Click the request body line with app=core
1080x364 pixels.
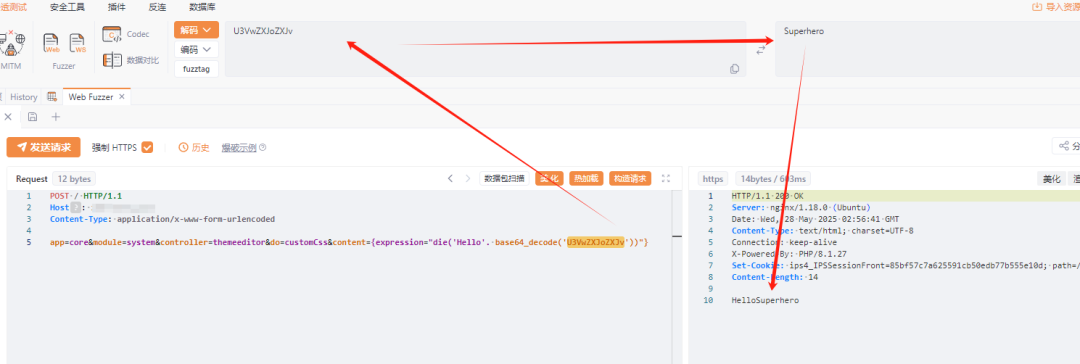click(x=349, y=243)
